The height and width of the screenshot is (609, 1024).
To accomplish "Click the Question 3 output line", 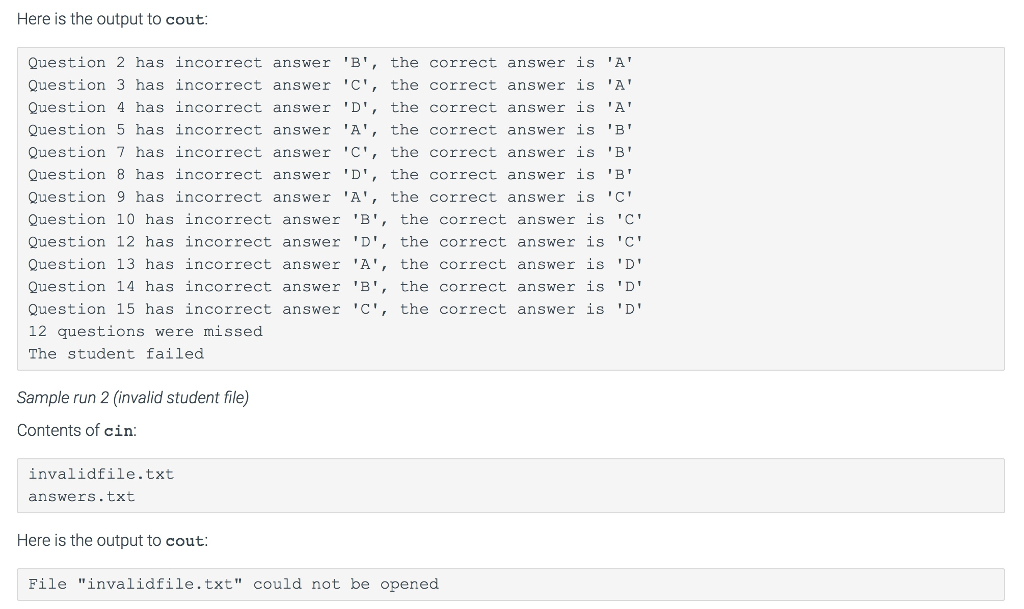I will (x=330, y=85).
